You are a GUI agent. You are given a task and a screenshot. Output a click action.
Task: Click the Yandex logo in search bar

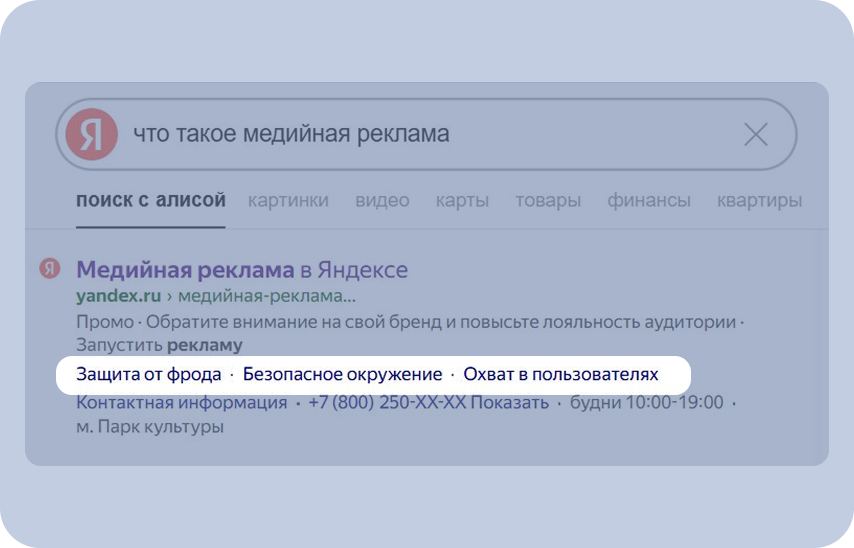(92, 134)
